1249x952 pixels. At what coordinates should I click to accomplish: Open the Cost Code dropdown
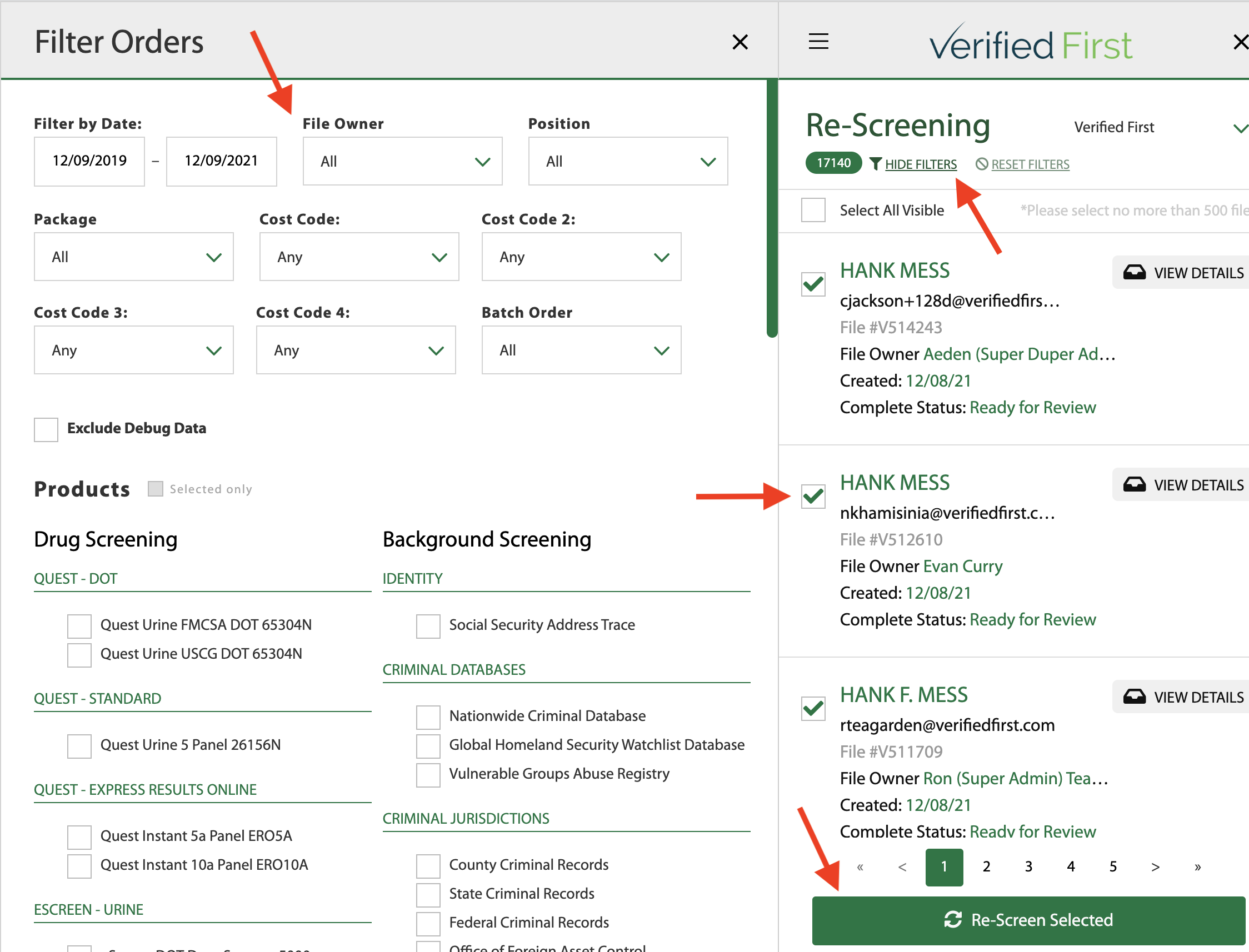click(x=359, y=257)
